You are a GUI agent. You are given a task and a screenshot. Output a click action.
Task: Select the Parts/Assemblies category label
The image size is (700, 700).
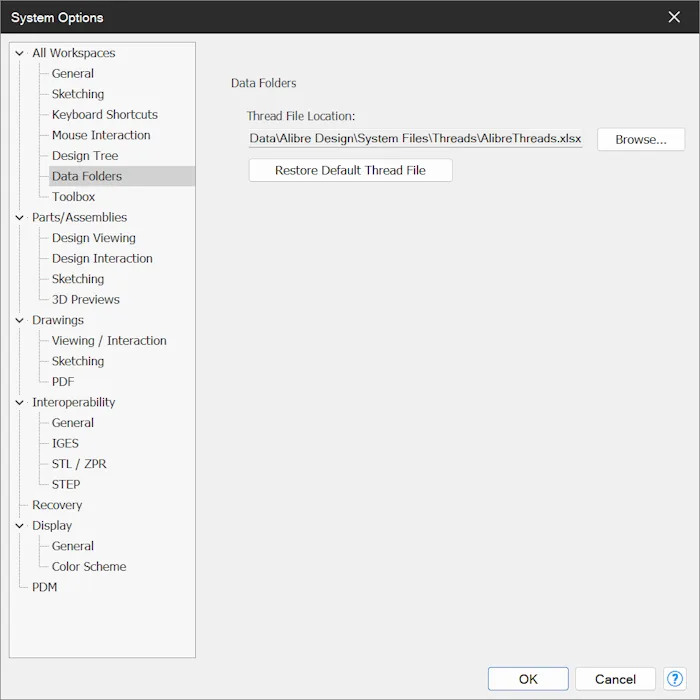79,217
